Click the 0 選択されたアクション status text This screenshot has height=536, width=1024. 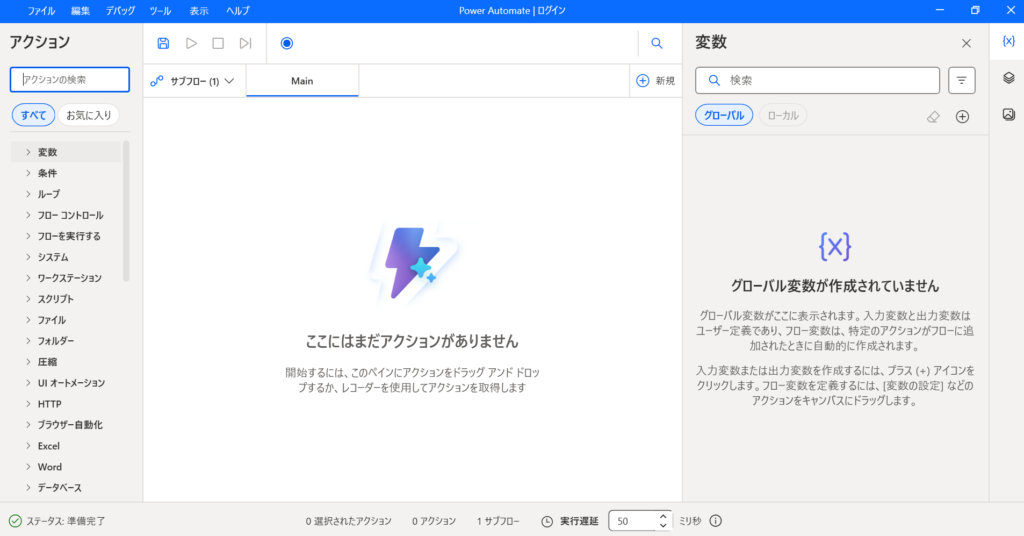point(349,521)
